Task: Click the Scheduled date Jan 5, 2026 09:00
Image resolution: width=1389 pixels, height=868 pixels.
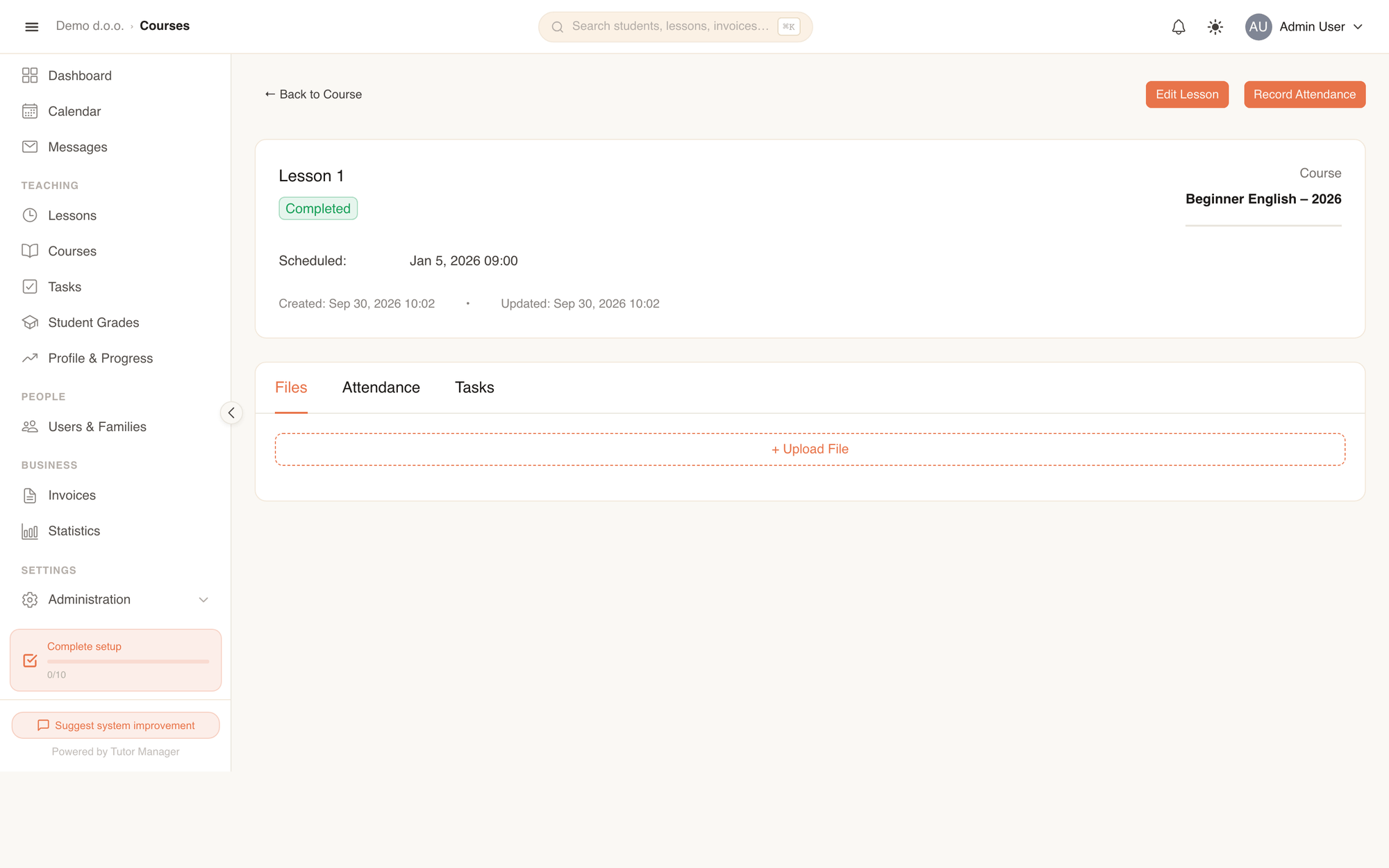Action: click(463, 261)
